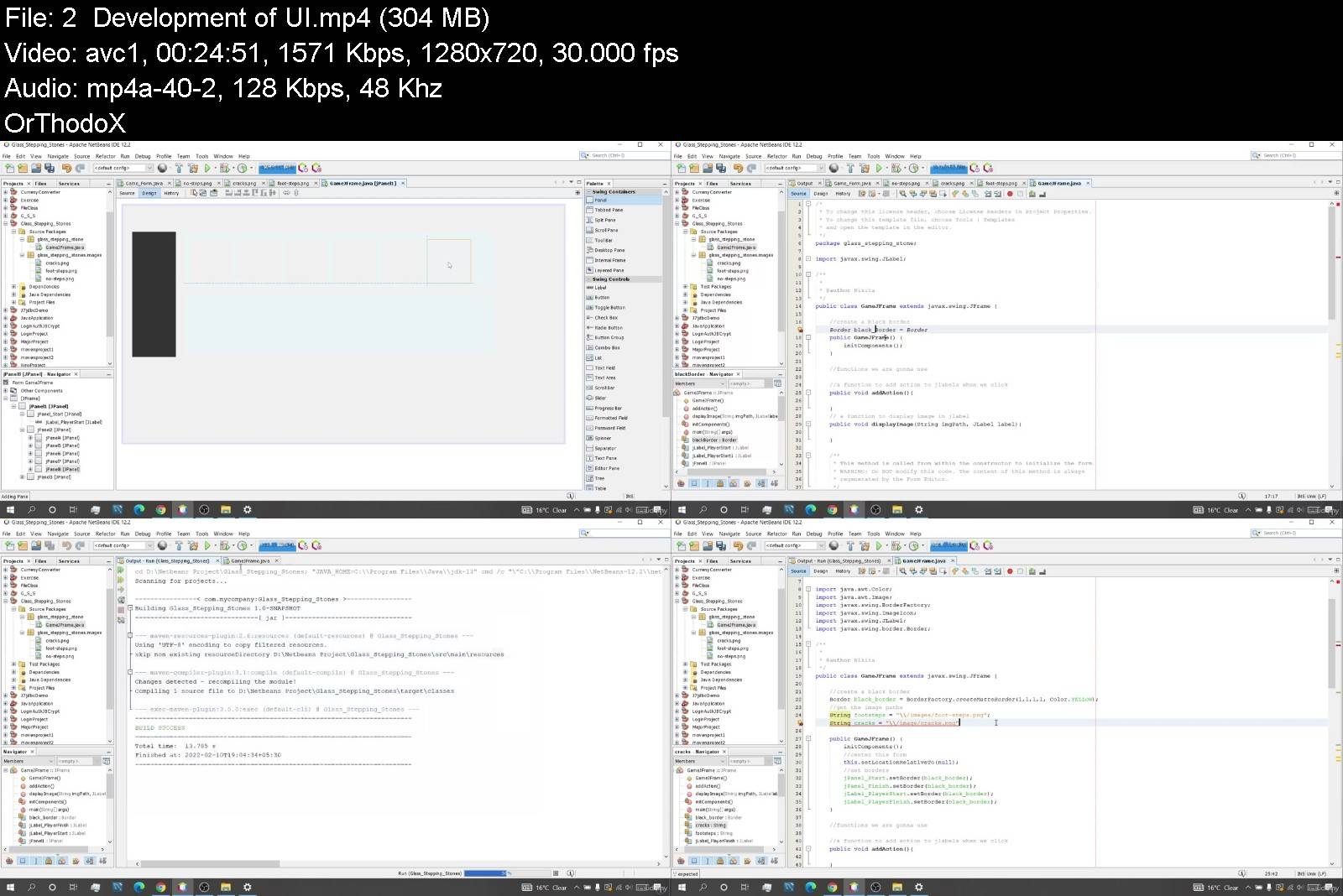Viewport: 1343px width, 896px height.
Task: Click Build Project hammer in top-left frame
Action: pyautogui.click(x=179, y=169)
